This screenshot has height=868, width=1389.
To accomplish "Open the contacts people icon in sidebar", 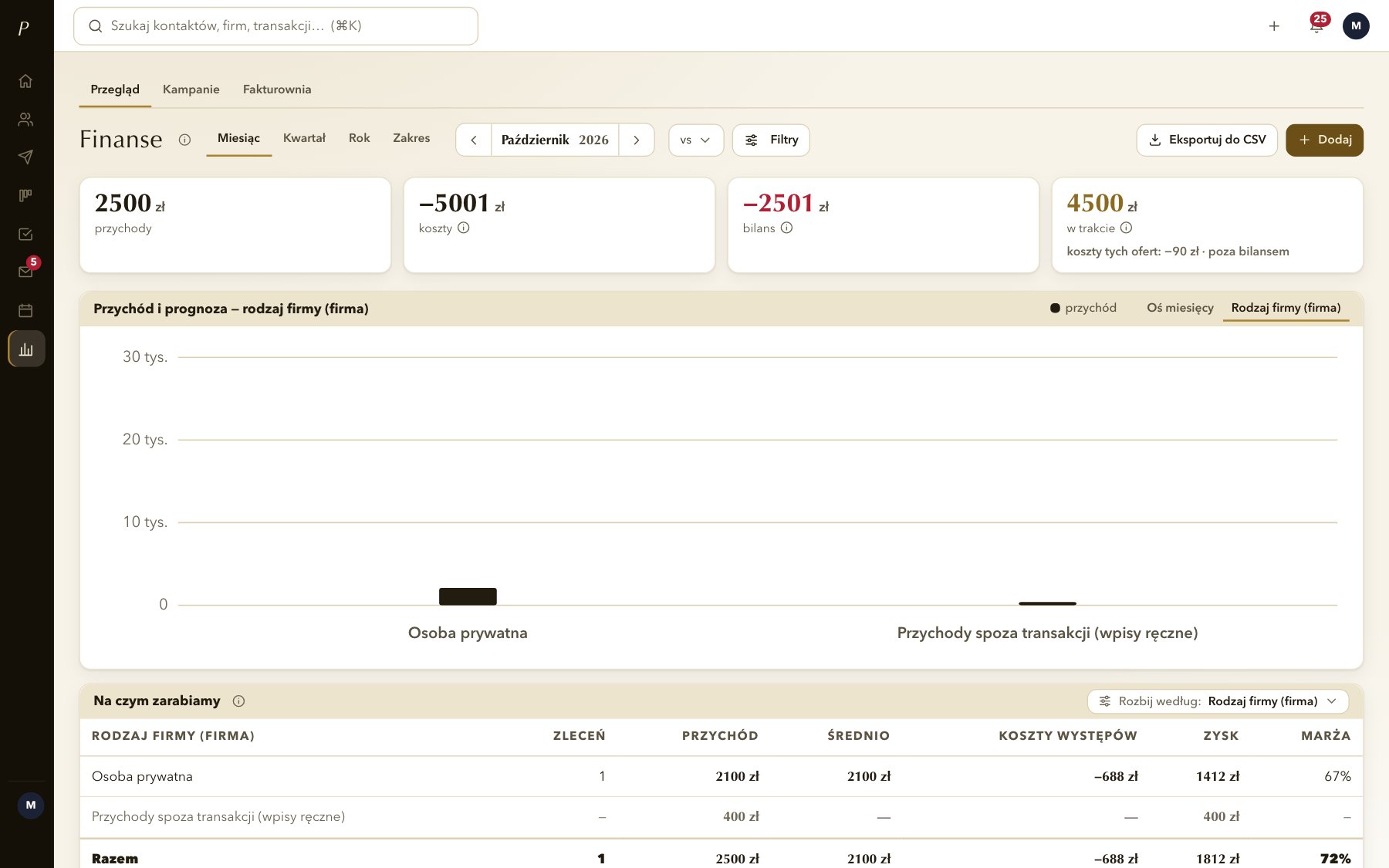I will tap(25, 119).
